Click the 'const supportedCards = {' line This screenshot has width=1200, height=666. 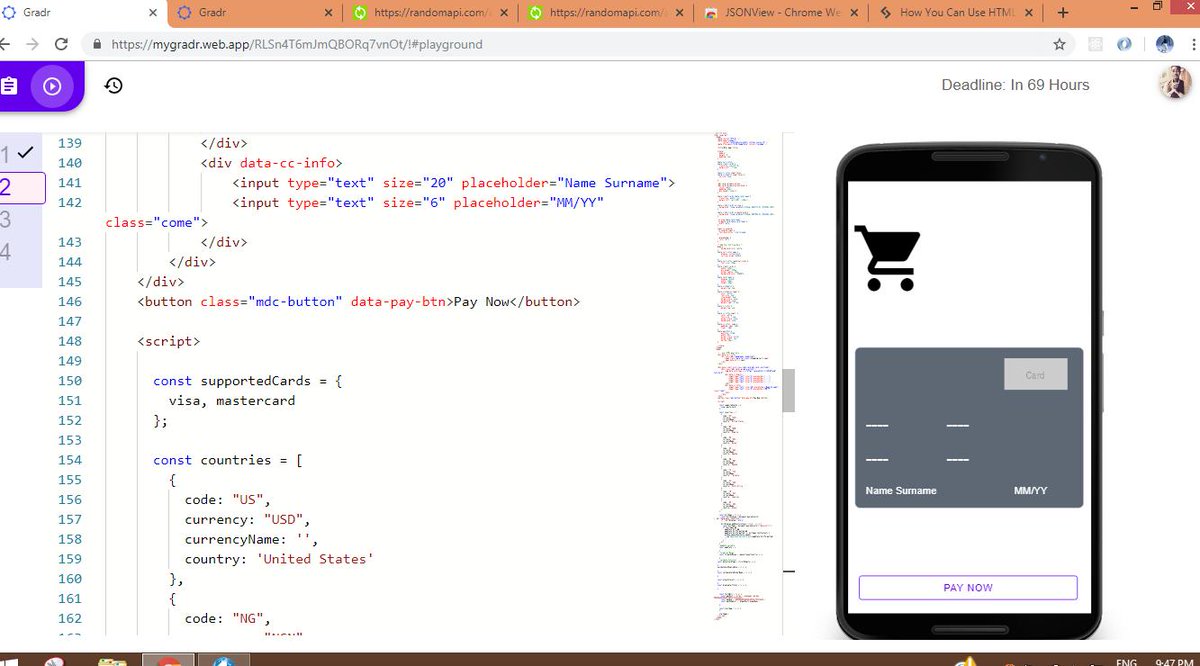tap(247, 381)
